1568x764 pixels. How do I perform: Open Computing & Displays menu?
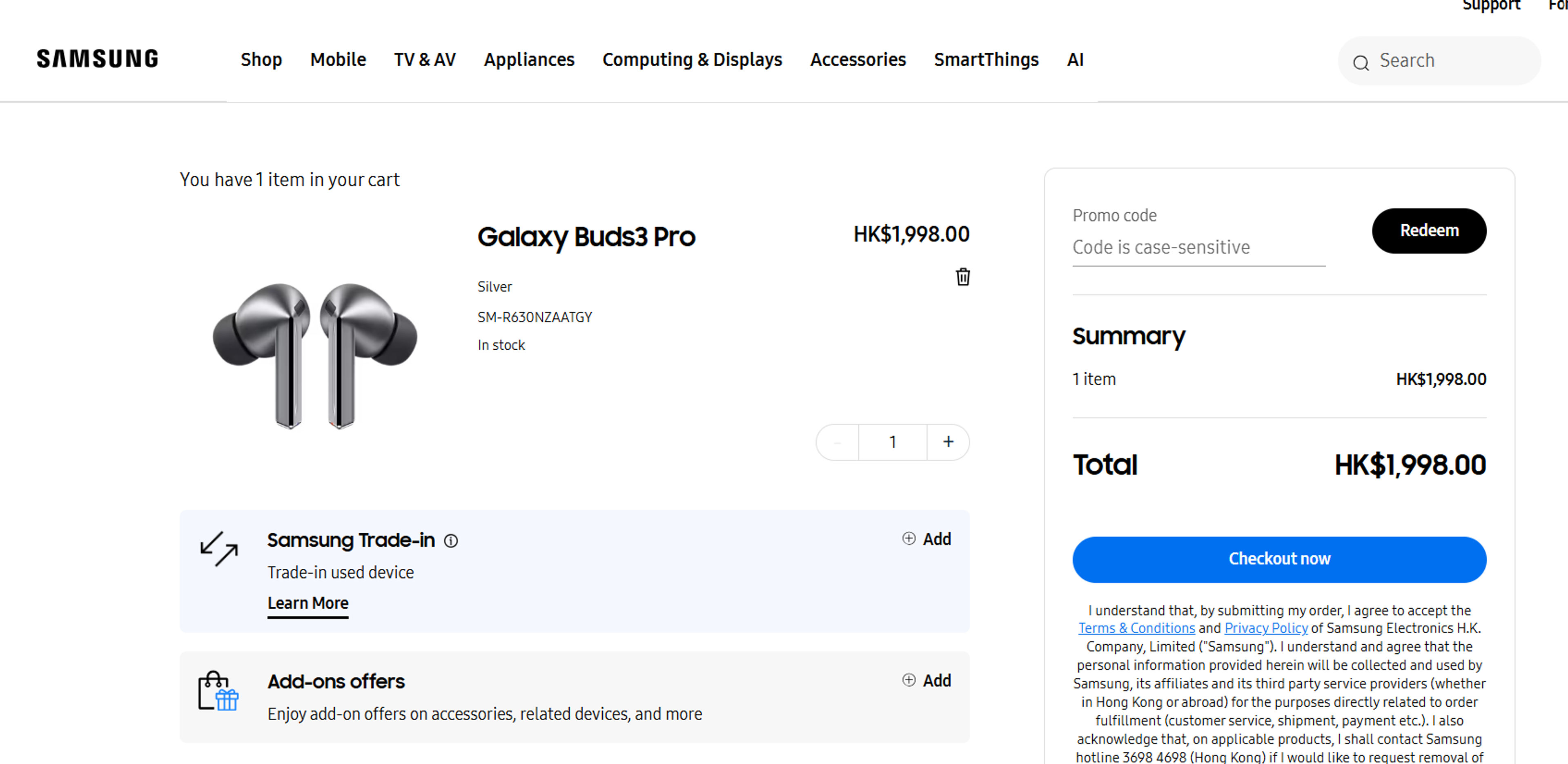point(692,60)
